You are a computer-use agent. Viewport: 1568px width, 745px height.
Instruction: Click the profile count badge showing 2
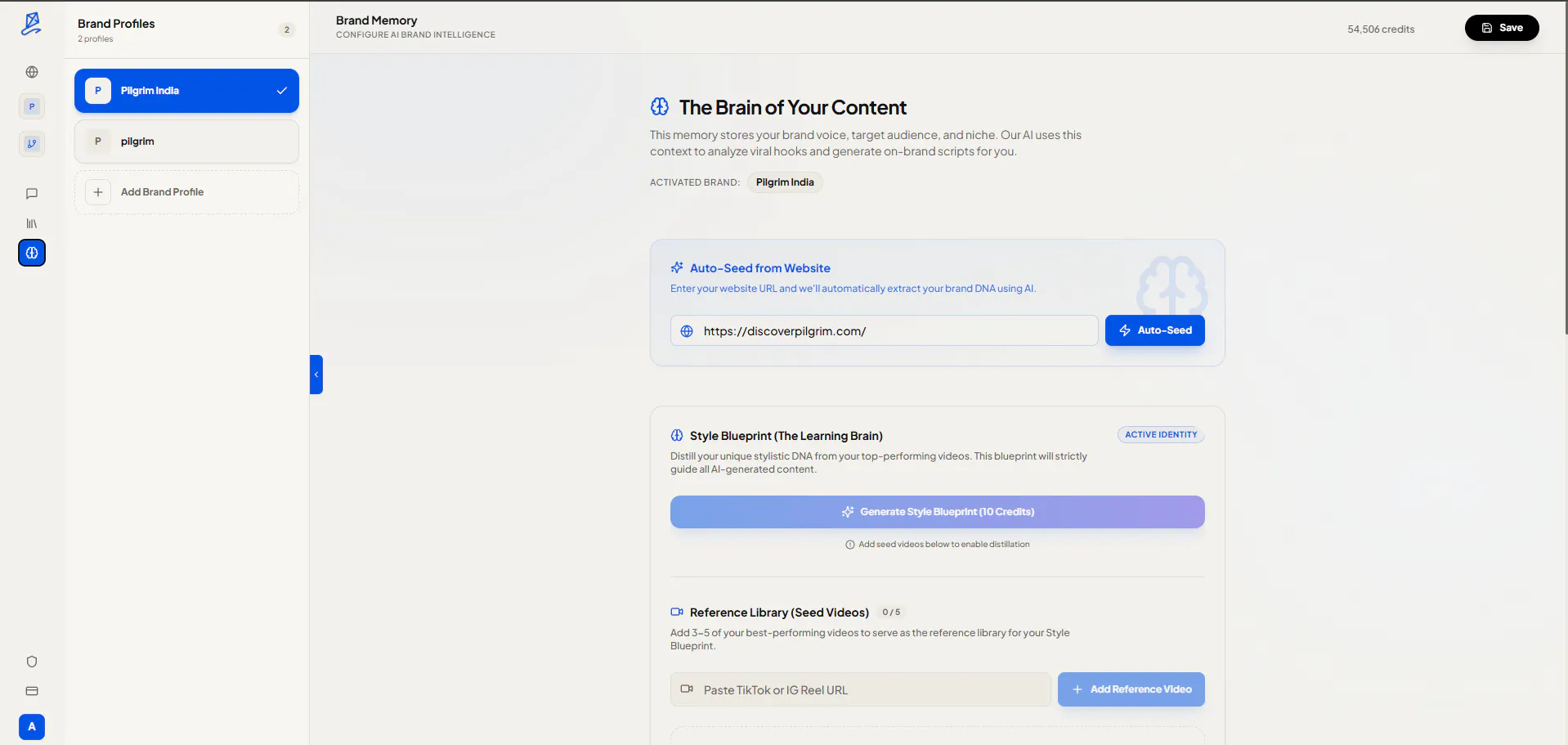287,29
